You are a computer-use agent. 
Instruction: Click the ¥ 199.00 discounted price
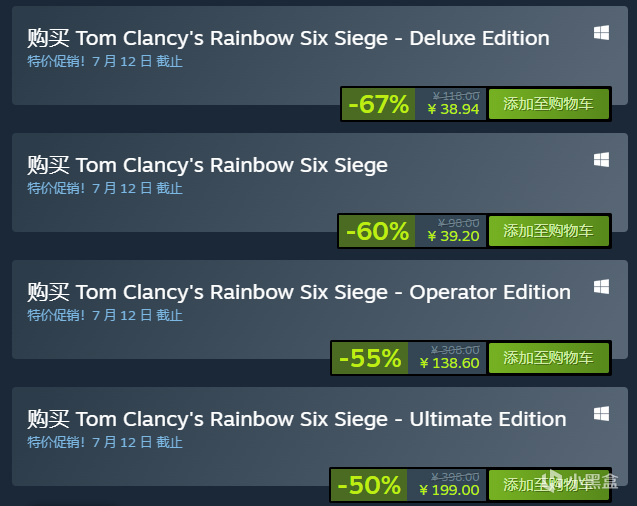coord(449,490)
